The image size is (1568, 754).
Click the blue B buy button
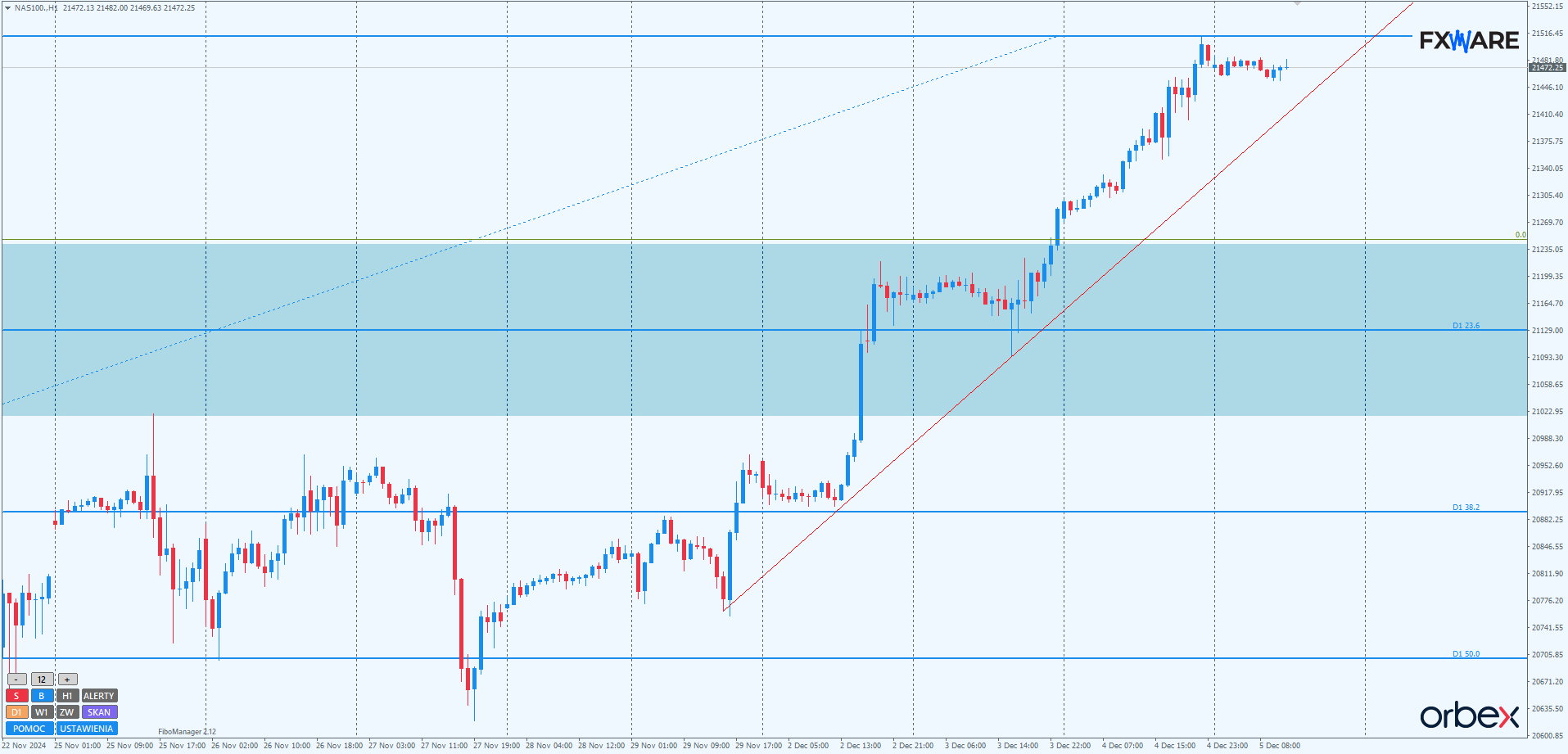click(x=42, y=696)
